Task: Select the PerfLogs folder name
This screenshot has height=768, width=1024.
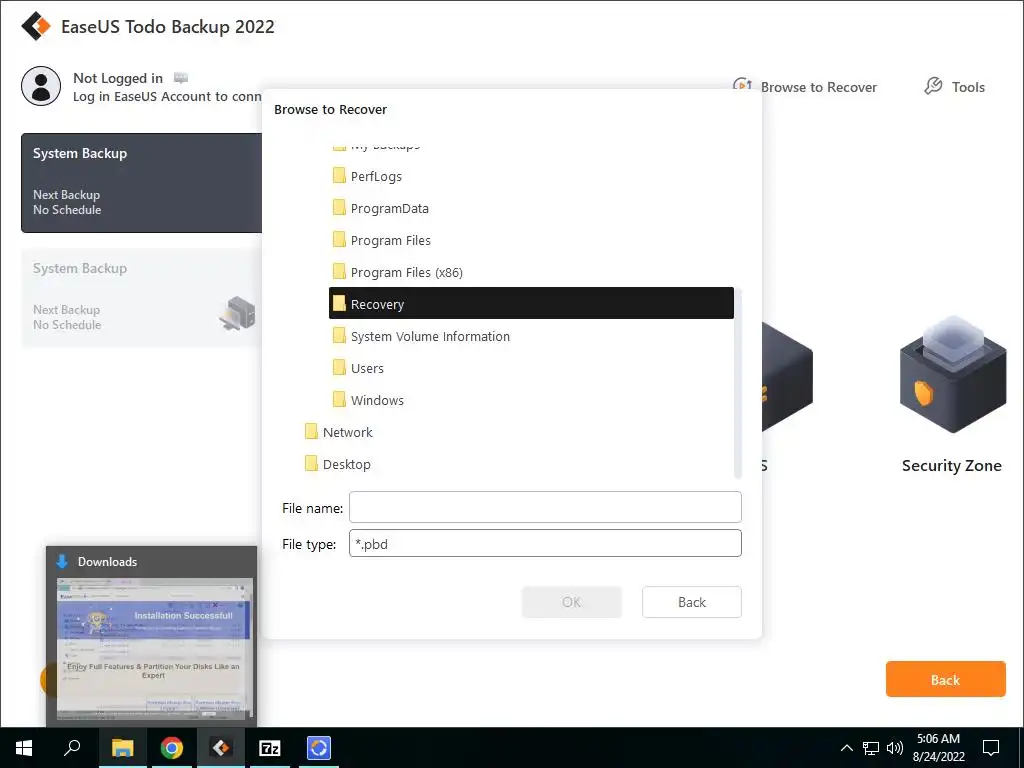Action: pos(376,176)
